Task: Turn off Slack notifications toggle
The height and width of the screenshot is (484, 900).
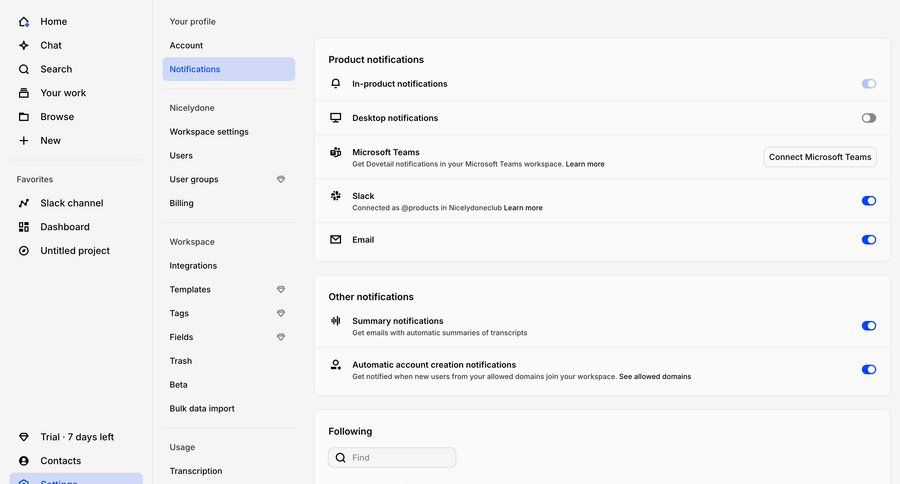Action: 868,201
